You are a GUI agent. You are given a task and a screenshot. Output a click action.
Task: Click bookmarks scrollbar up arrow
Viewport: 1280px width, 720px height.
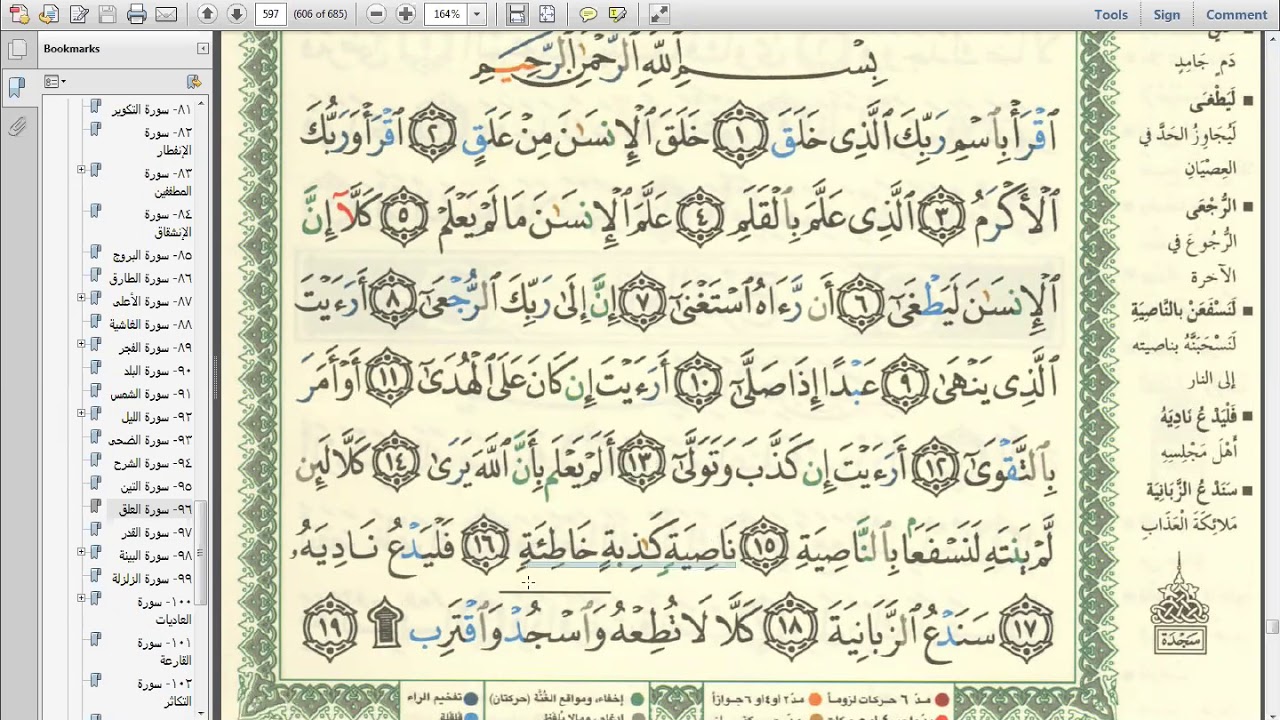[x=201, y=104]
